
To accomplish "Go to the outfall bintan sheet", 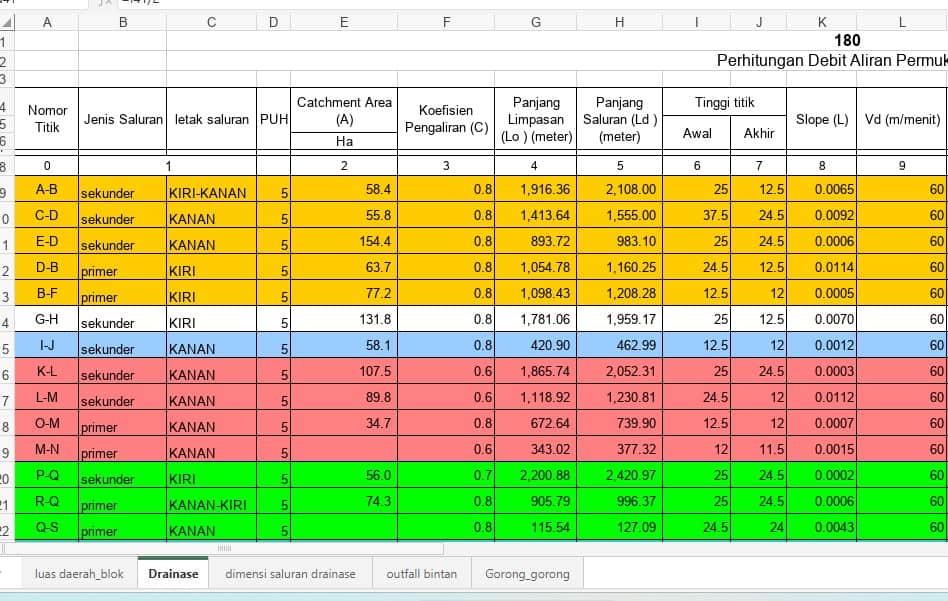I will (421, 573).
